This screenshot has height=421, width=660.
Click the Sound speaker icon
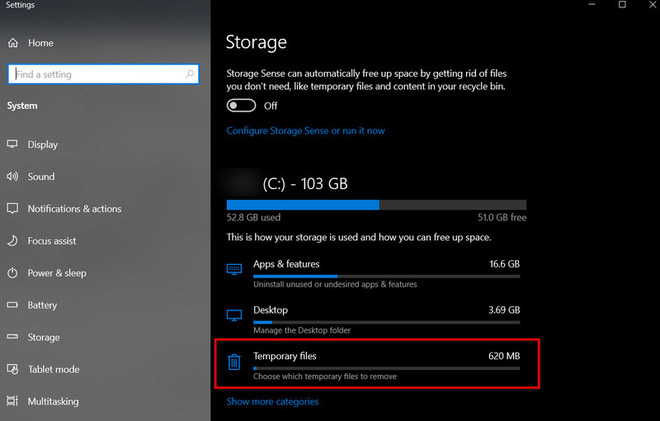13,176
